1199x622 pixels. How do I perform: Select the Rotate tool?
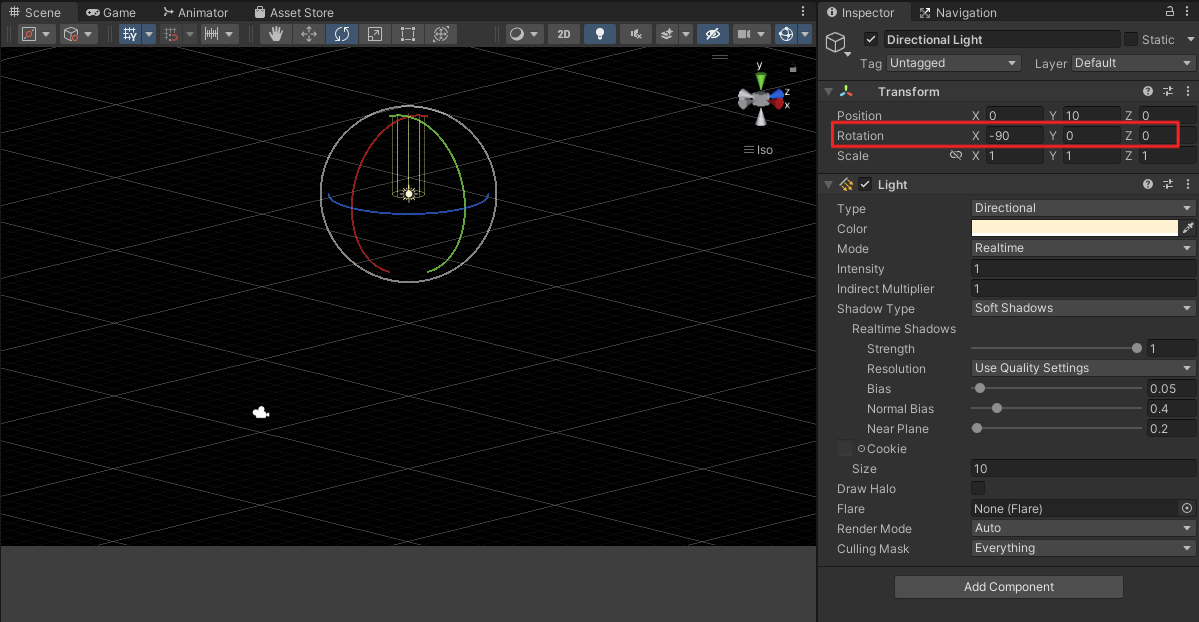pyautogui.click(x=342, y=34)
